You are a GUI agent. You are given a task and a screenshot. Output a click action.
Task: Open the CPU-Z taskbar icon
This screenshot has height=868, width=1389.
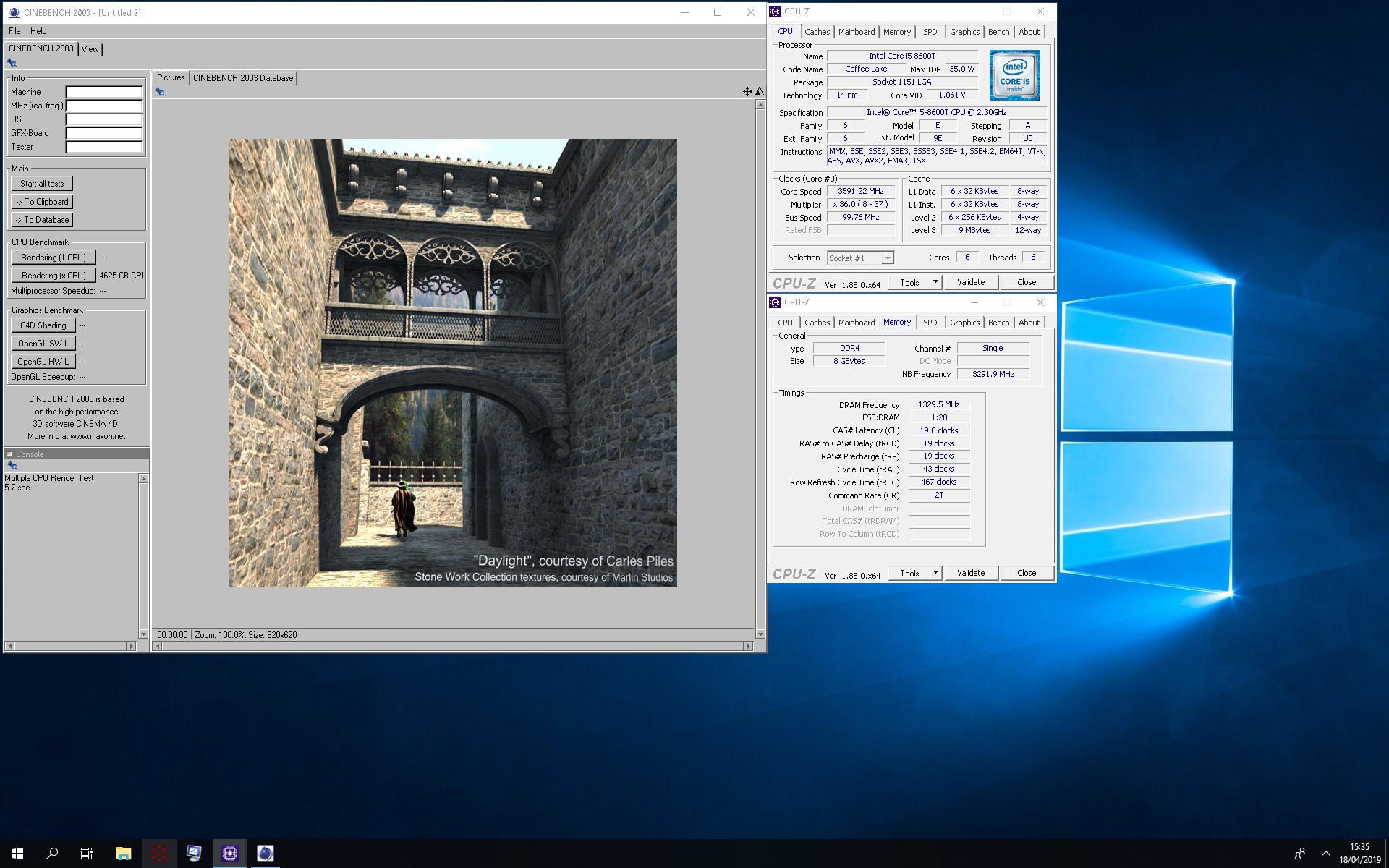[x=230, y=854]
